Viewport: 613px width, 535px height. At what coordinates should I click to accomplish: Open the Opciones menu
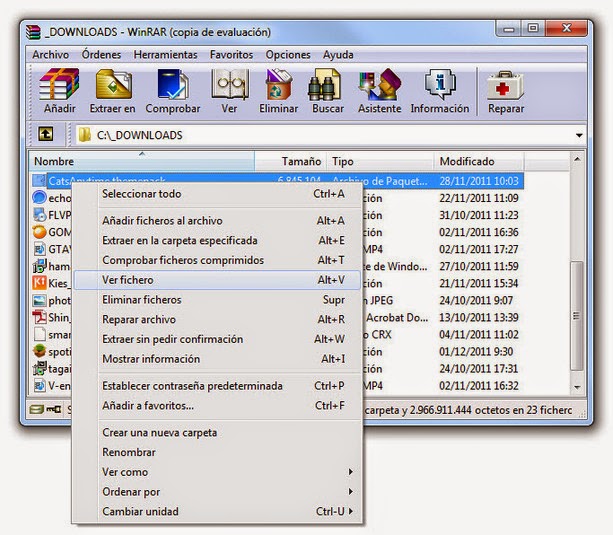[x=288, y=54]
